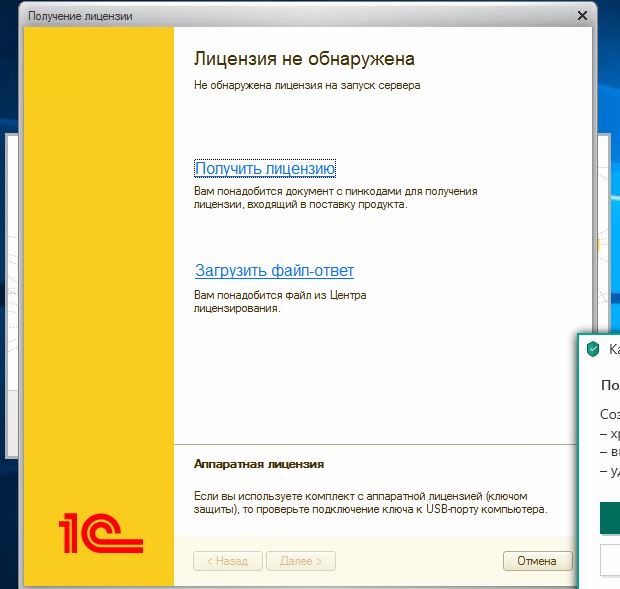Open the Получить лицензию link
Viewport: 620px width, 589px height.
pyautogui.click(x=265, y=168)
